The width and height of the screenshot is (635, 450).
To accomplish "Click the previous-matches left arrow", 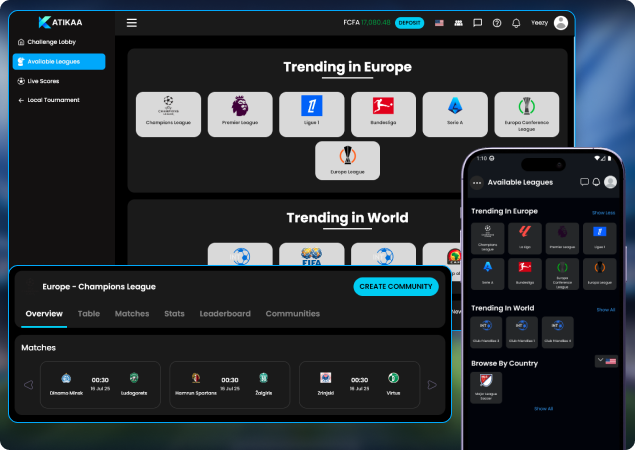I will (28, 385).
